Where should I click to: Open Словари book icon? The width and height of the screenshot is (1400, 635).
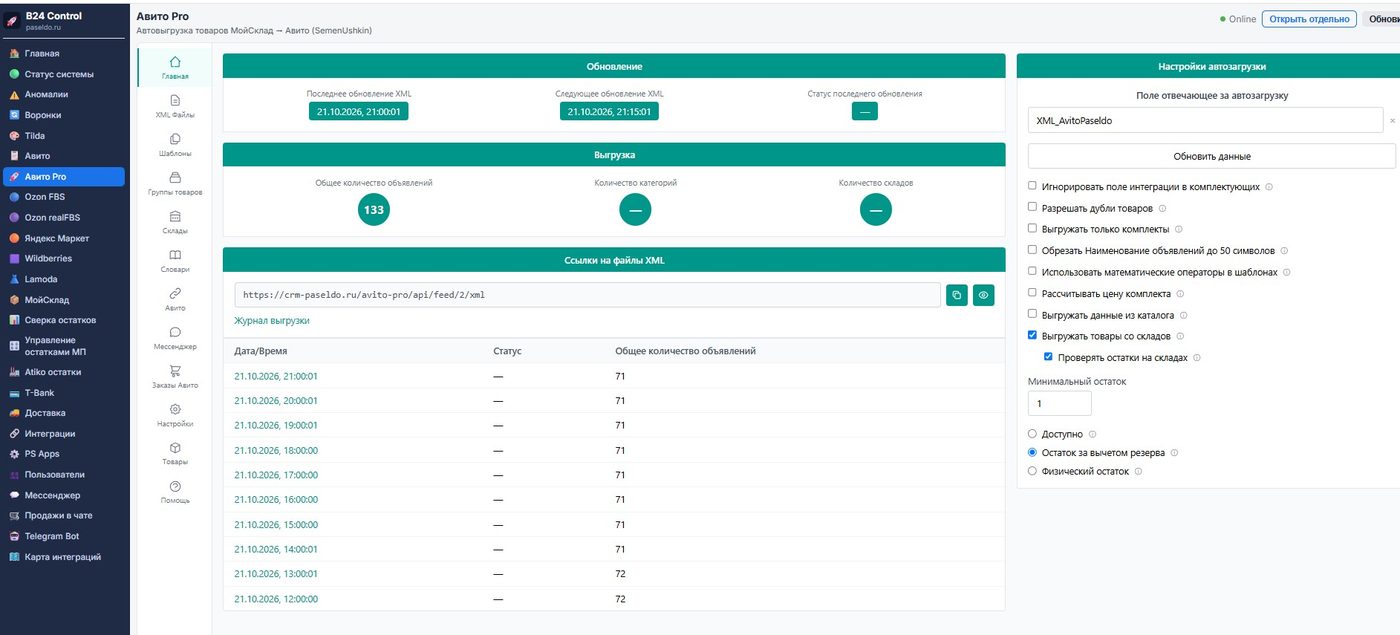pos(175,255)
